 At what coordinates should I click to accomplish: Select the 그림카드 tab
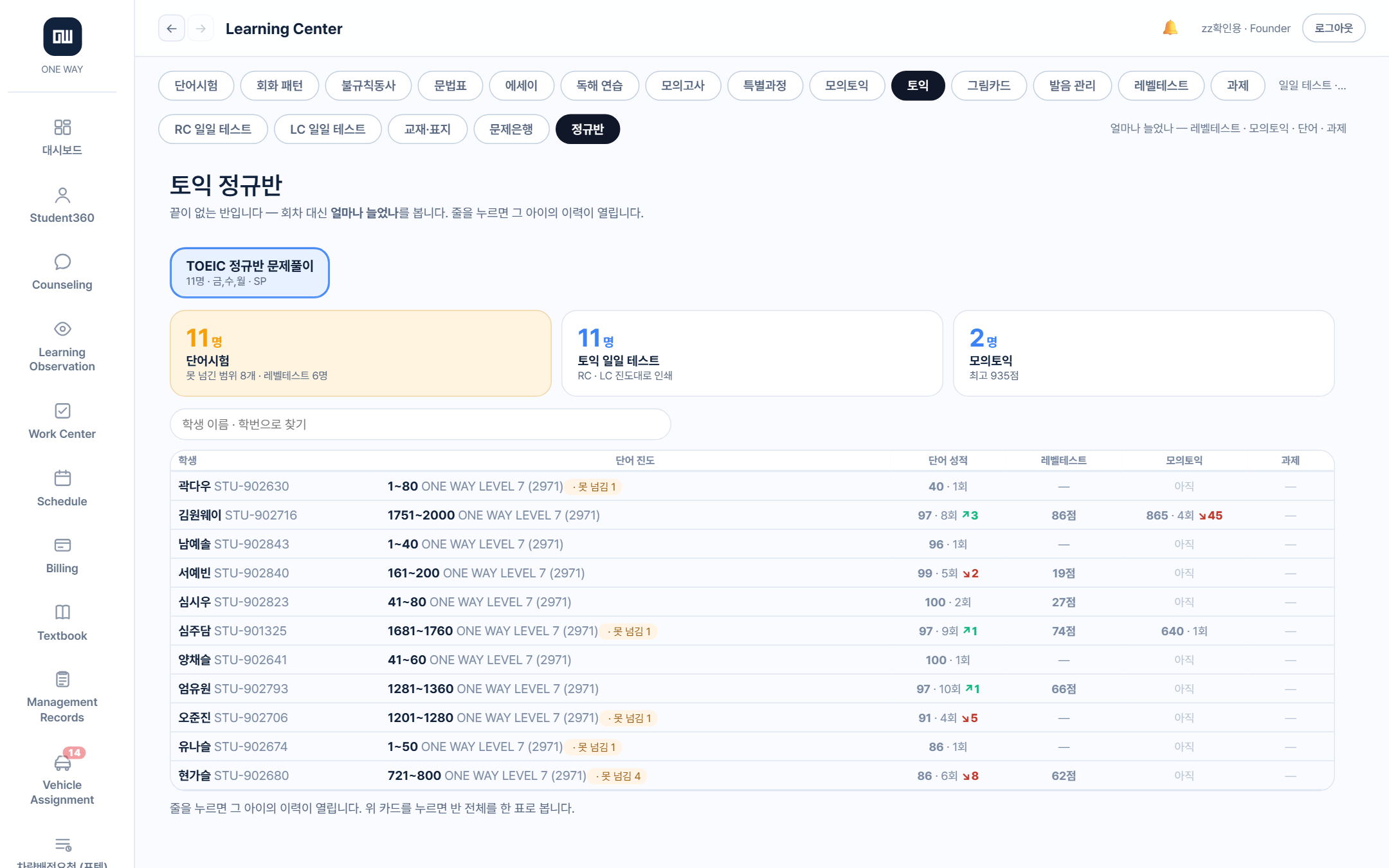(989, 86)
